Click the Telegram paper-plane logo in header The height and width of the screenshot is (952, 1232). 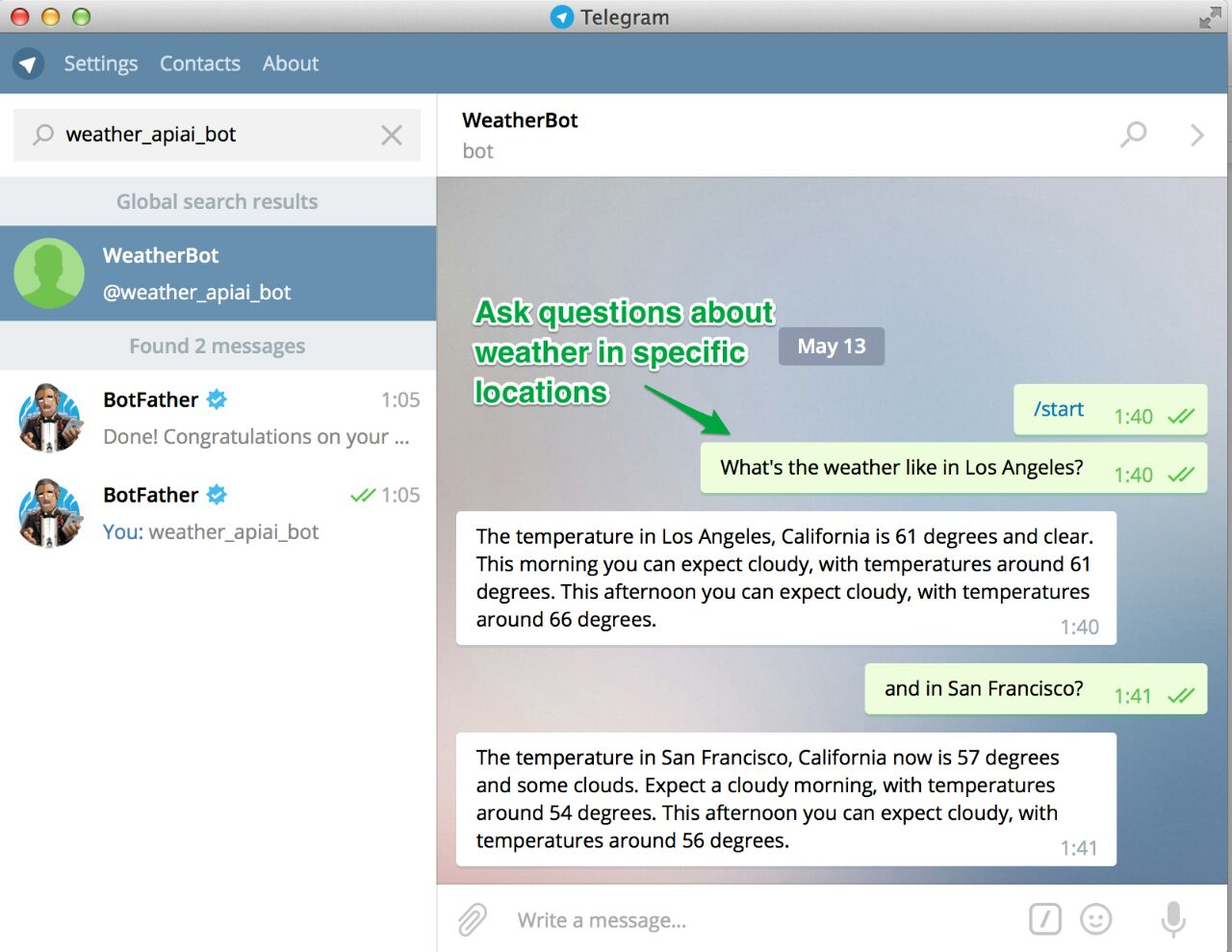pyautogui.click(x=28, y=64)
